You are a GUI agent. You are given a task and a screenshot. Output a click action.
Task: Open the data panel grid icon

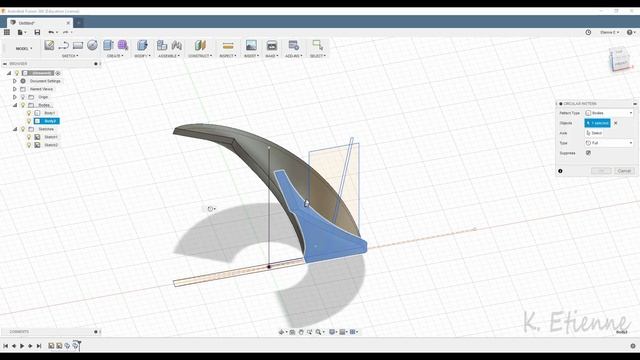click(x=7, y=32)
